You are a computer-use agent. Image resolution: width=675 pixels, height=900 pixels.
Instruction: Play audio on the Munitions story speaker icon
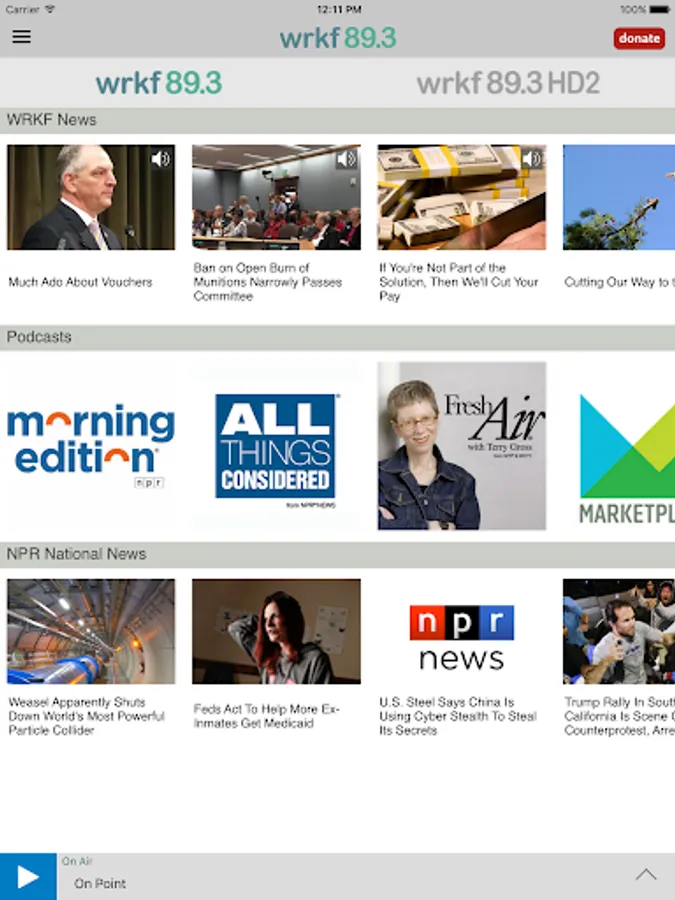click(346, 158)
